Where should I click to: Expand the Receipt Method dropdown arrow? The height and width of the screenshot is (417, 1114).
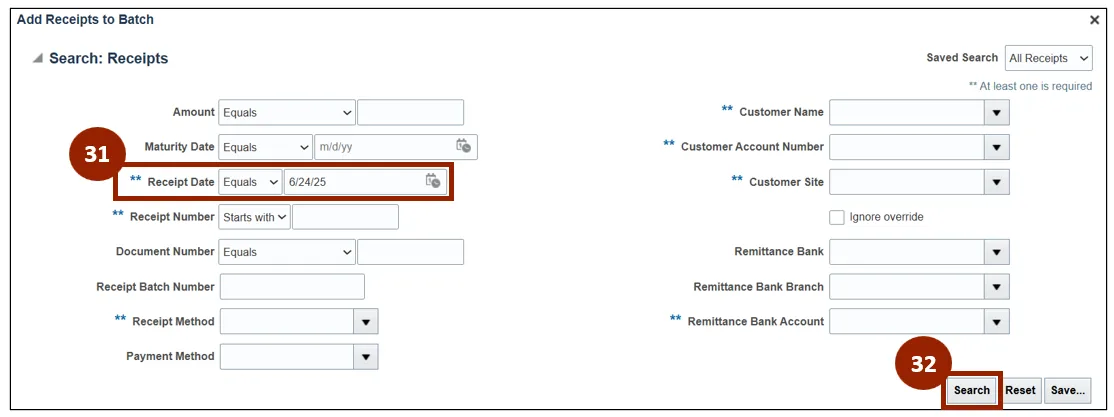click(366, 322)
